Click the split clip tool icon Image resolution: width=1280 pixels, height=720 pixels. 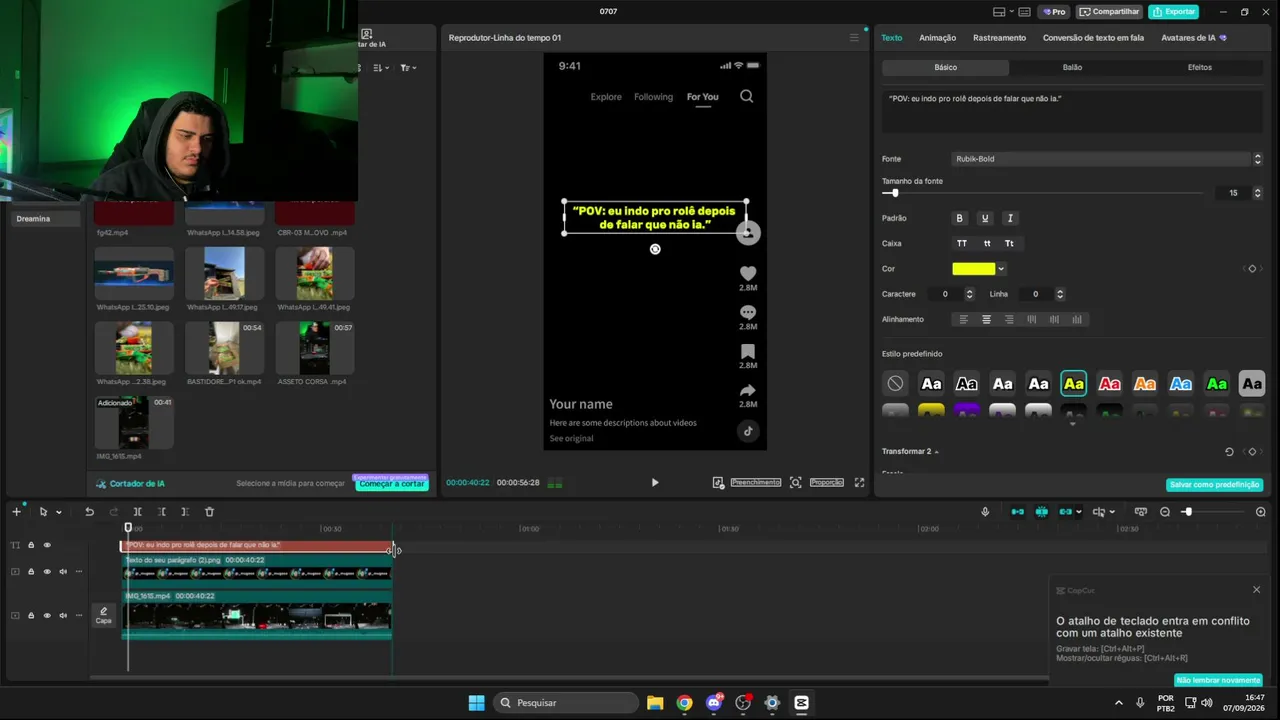coord(138,512)
